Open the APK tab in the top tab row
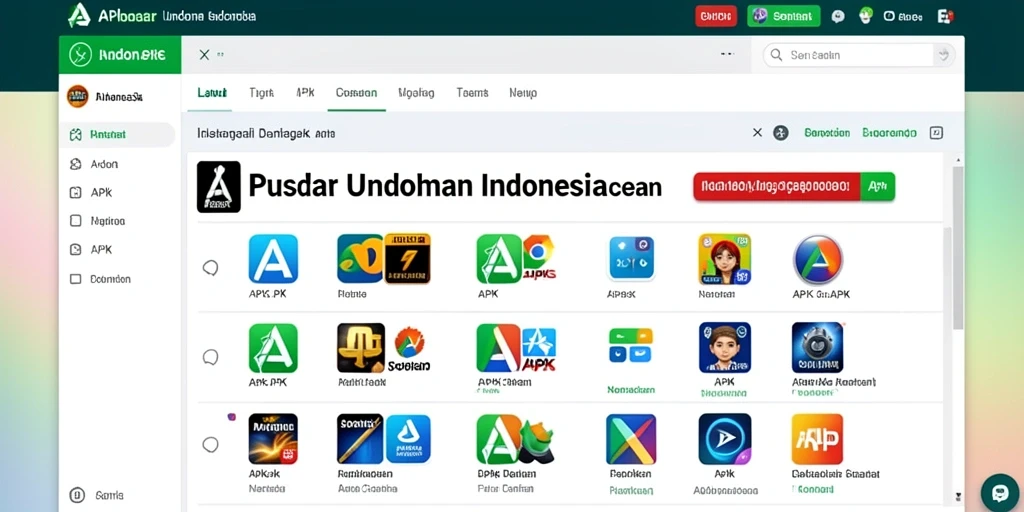Image resolution: width=1024 pixels, height=512 pixels. [305, 93]
